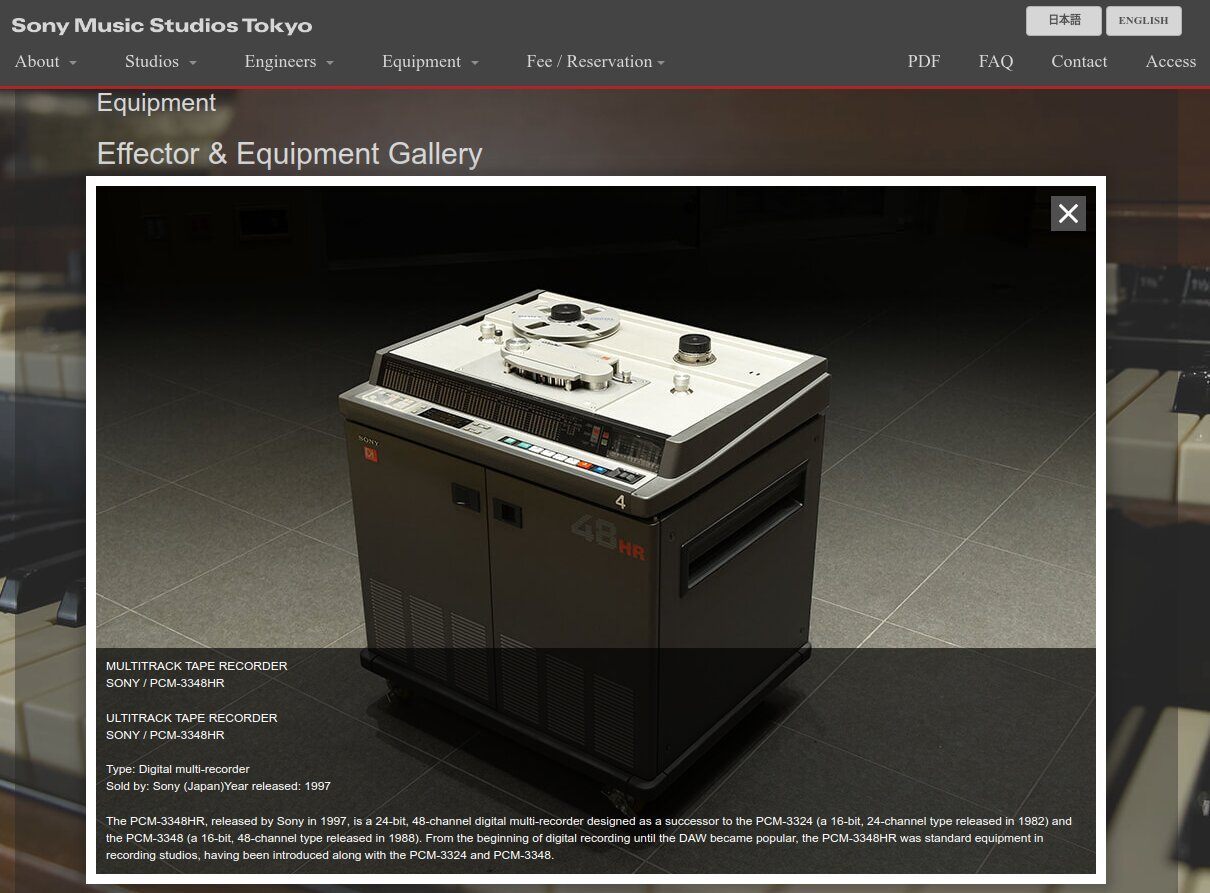Image resolution: width=1210 pixels, height=893 pixels.
Task: Open the FAQ page
Action: 996,61
